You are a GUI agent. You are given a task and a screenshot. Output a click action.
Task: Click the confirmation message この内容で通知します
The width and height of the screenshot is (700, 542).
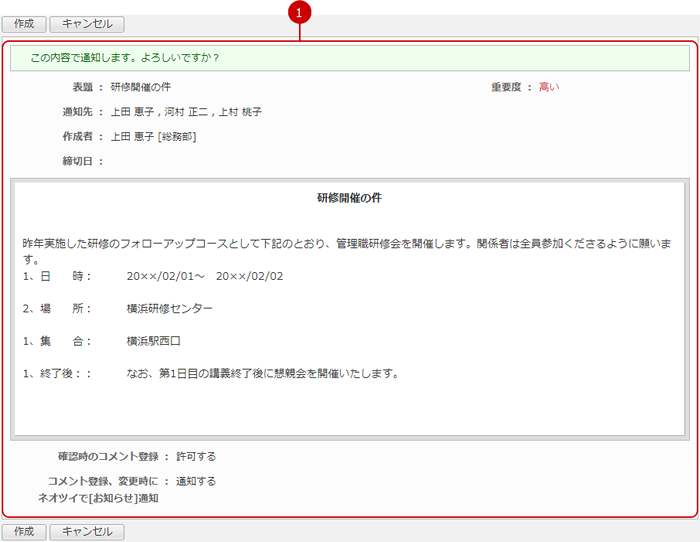coord(125,58)
